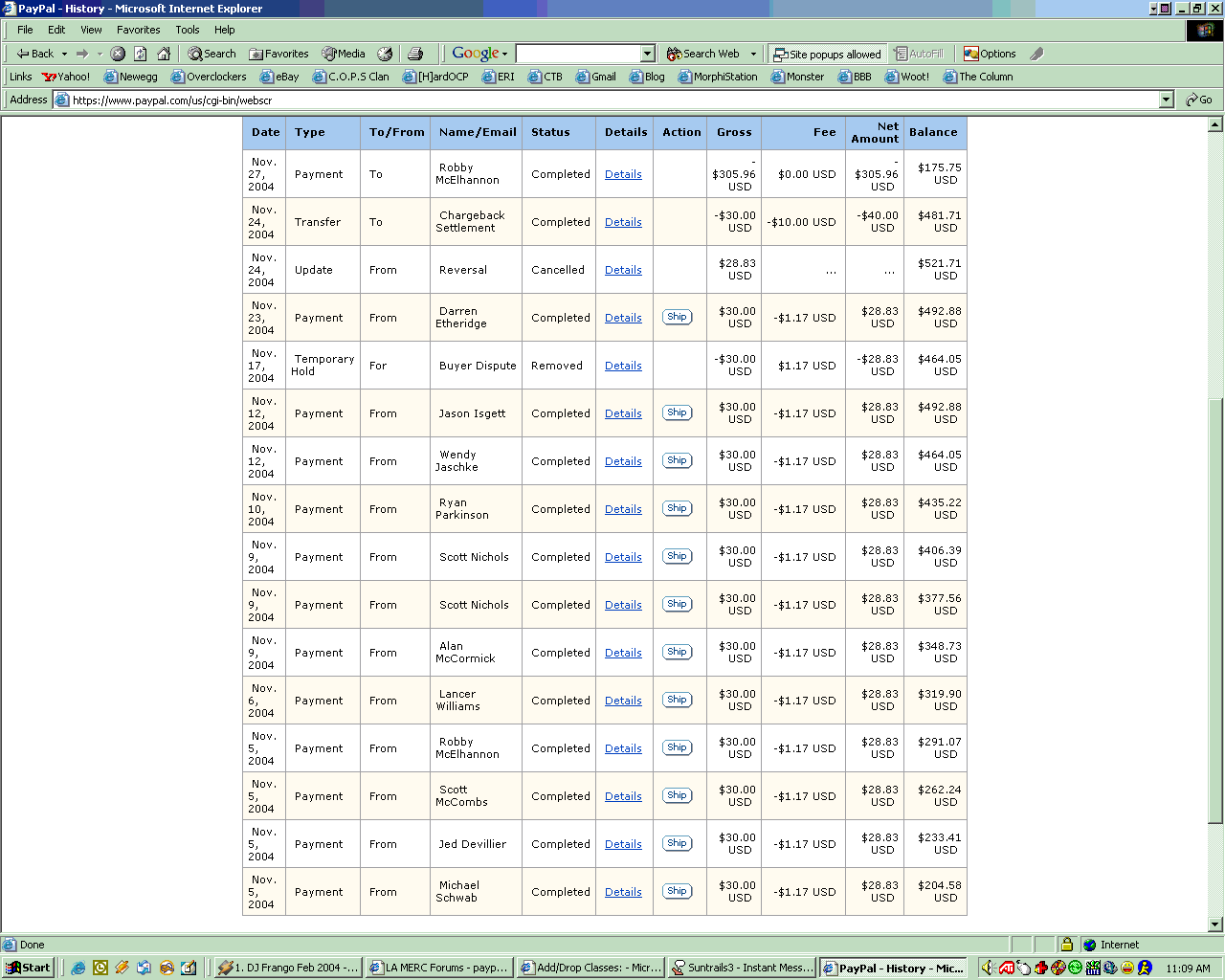Click the AutoFill button
This screenshot has width=1225, height=980.
[919, 54]
